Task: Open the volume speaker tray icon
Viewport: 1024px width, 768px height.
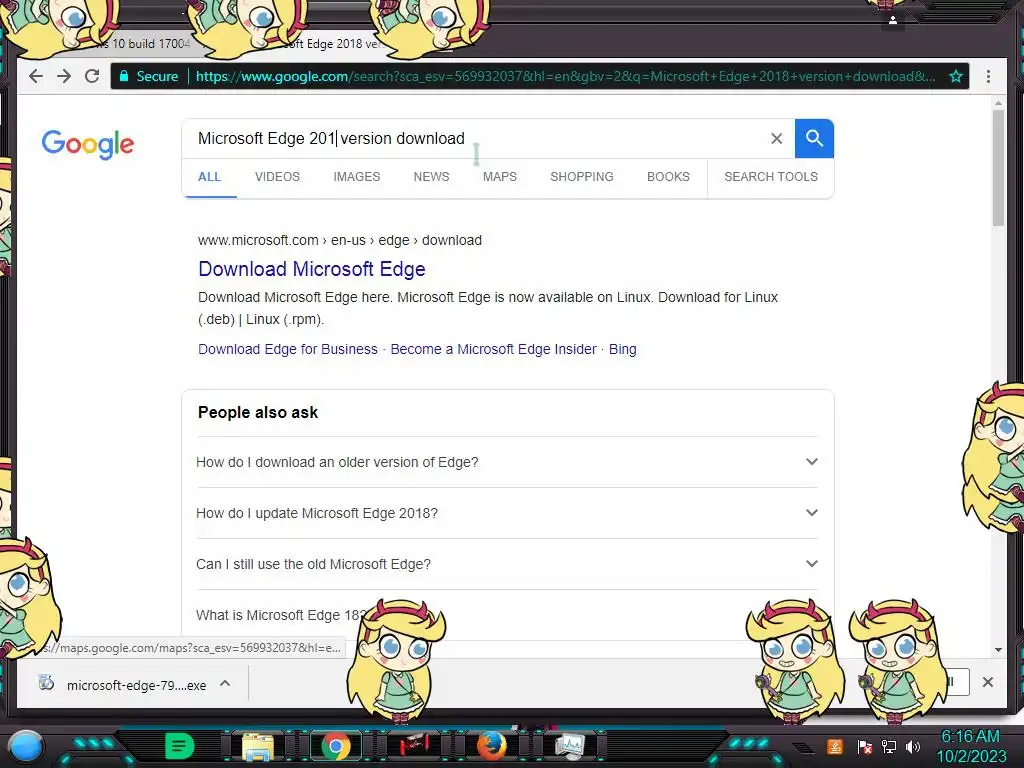Action: [913, 746]
